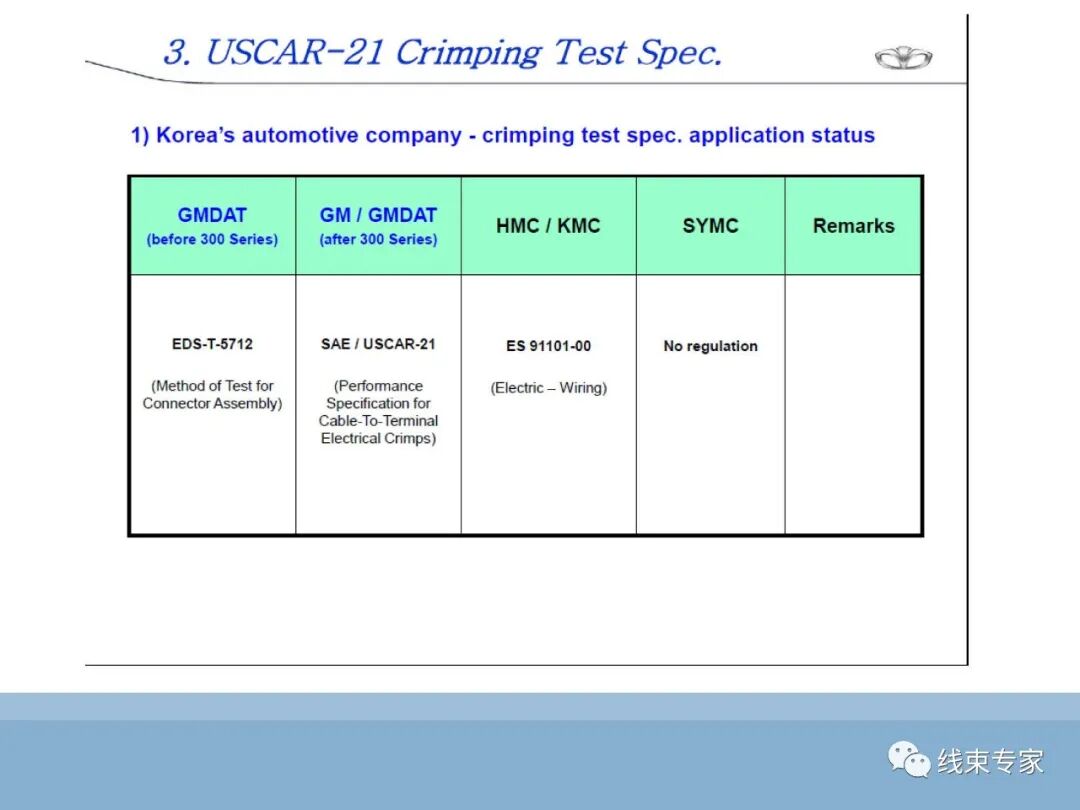Click "(Method of Test for Connector Assembly)" text

pyautogui.click(x=212, y=395)
